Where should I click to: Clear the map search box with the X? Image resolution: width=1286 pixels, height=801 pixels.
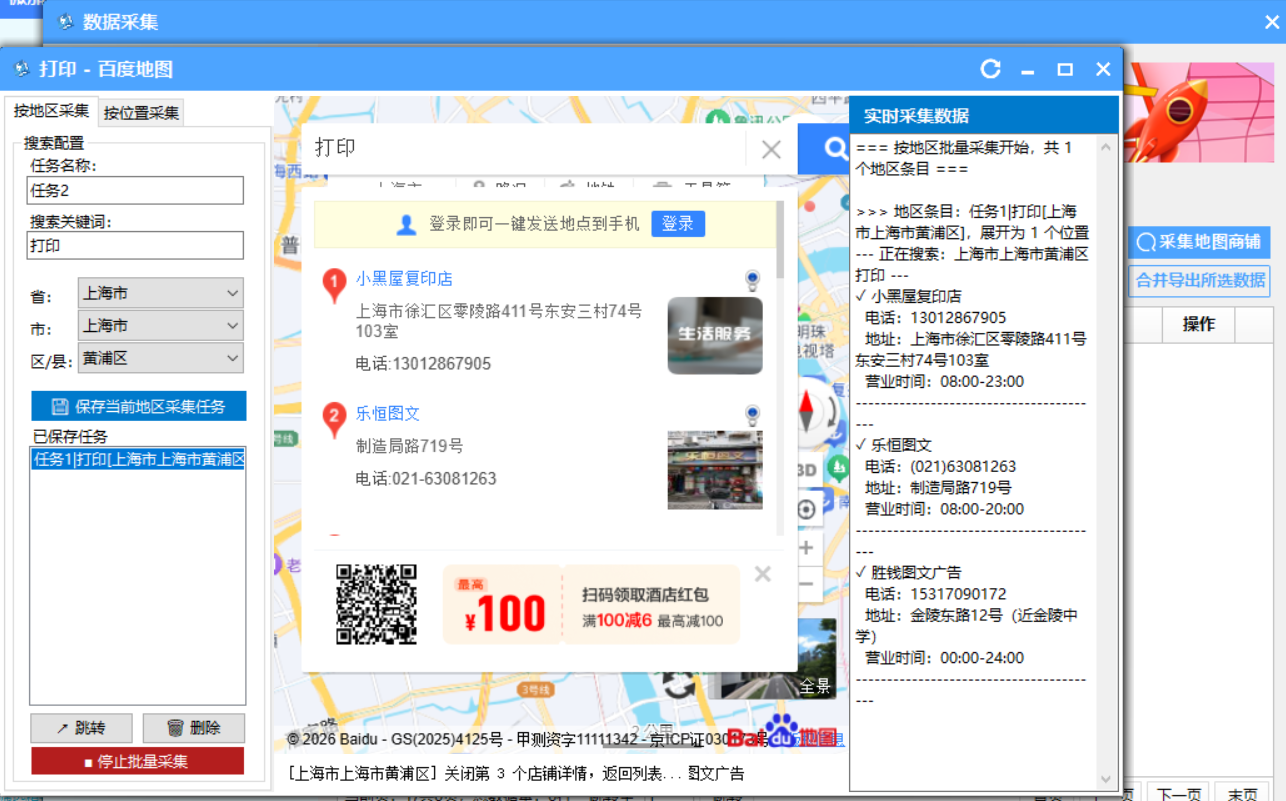[771, 149]
